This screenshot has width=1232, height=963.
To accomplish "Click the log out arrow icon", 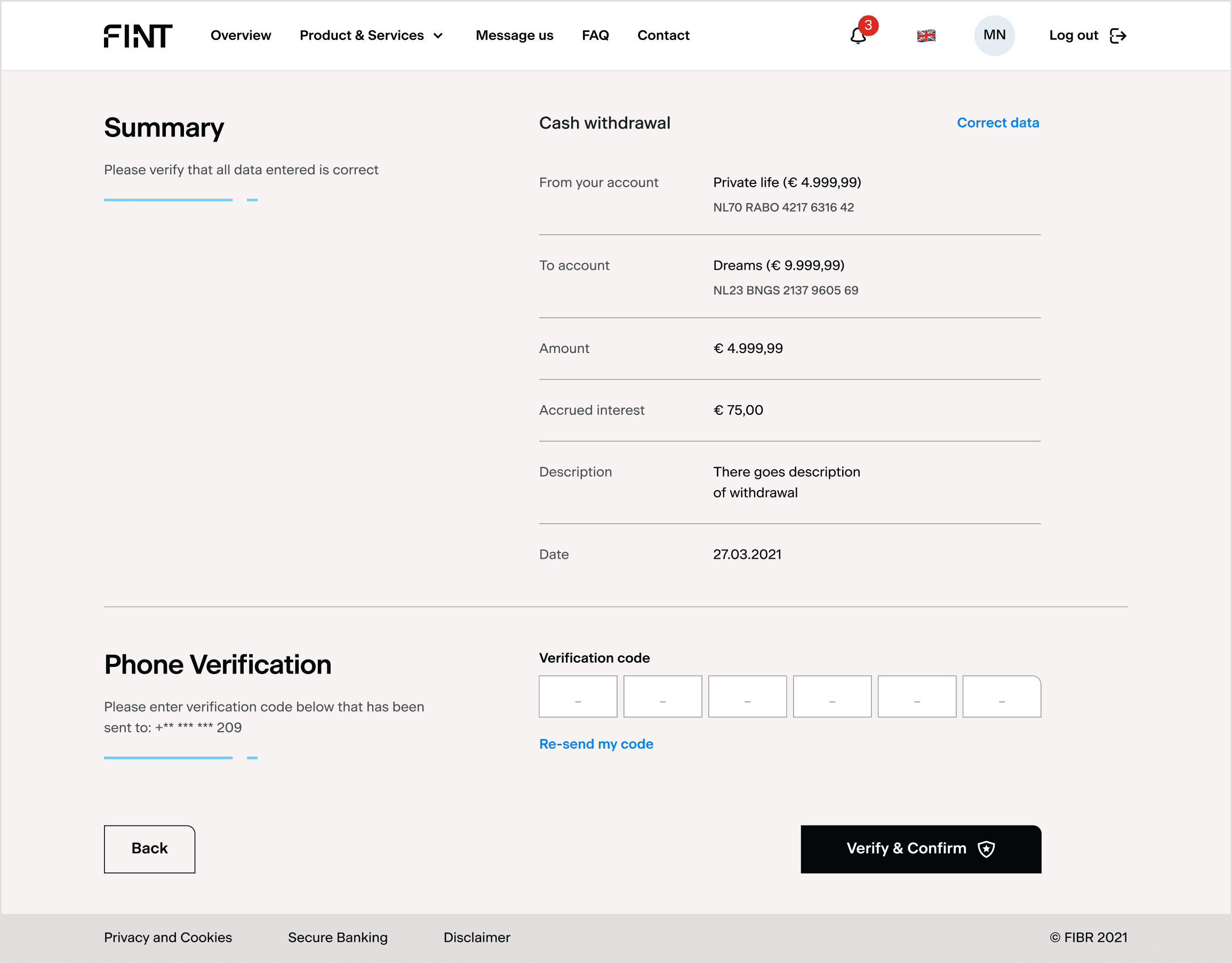I will point(1117,36).
